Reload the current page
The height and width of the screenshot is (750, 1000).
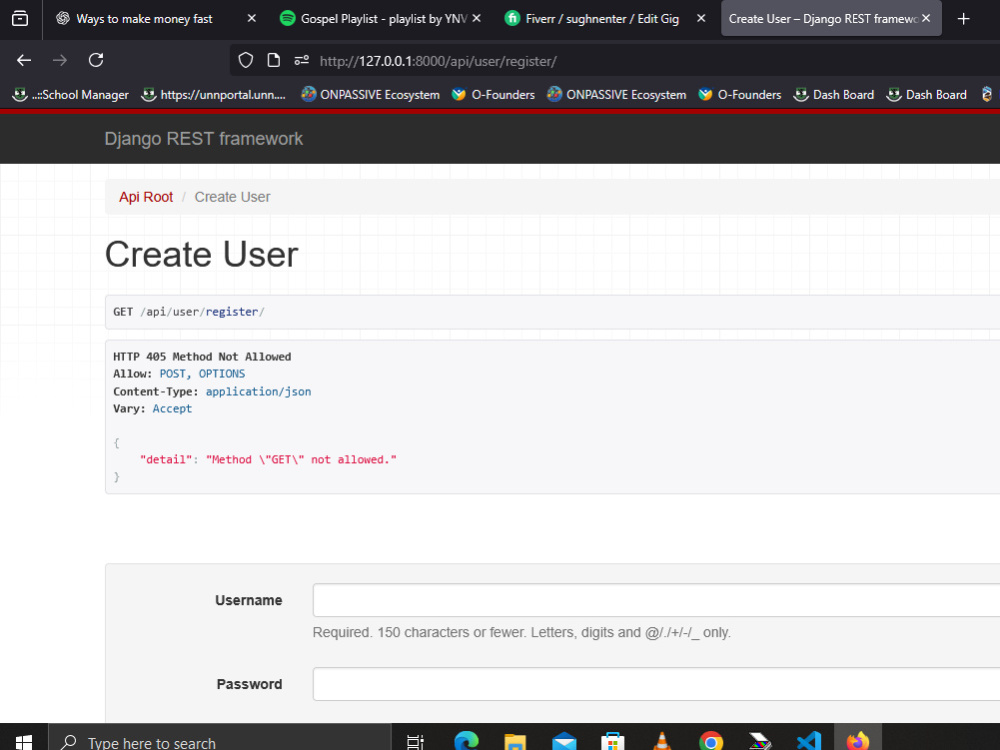[x=96, y=61]
